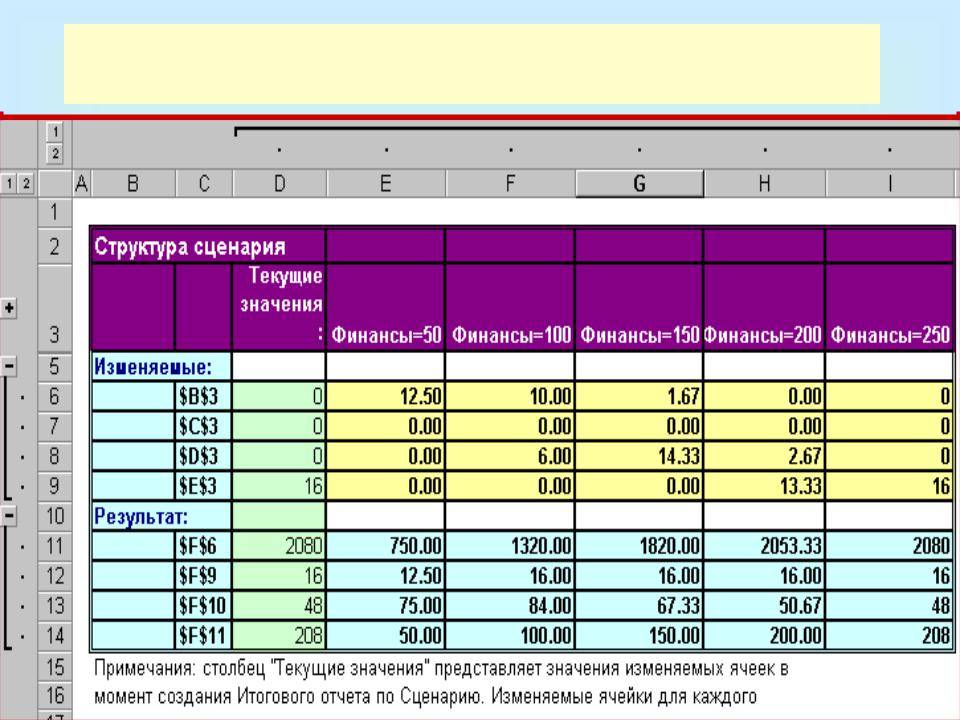This screenshot has height=720, width=960.
Task: Select column E header
Action: [x=386, y=183]
